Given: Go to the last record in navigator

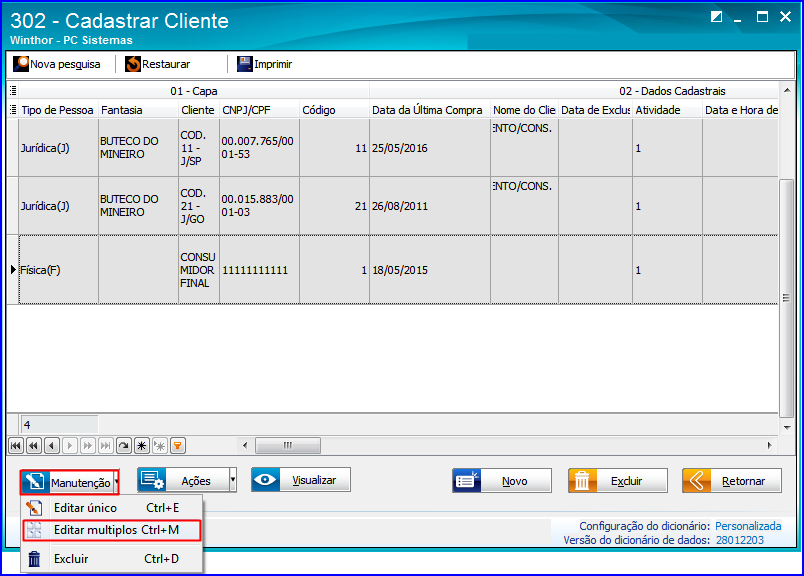Looking at the screenshot, I should point(106,446).
